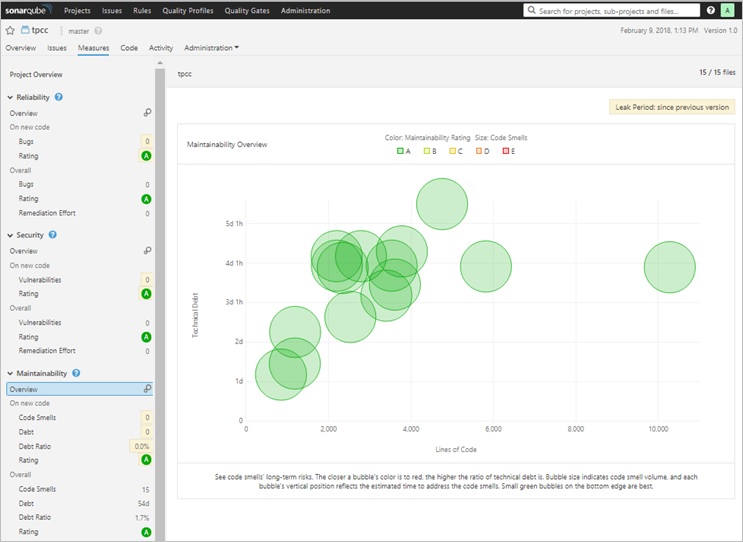Click the master branch help icon
The height and width of the screenshot is (542, 743).
98,31
